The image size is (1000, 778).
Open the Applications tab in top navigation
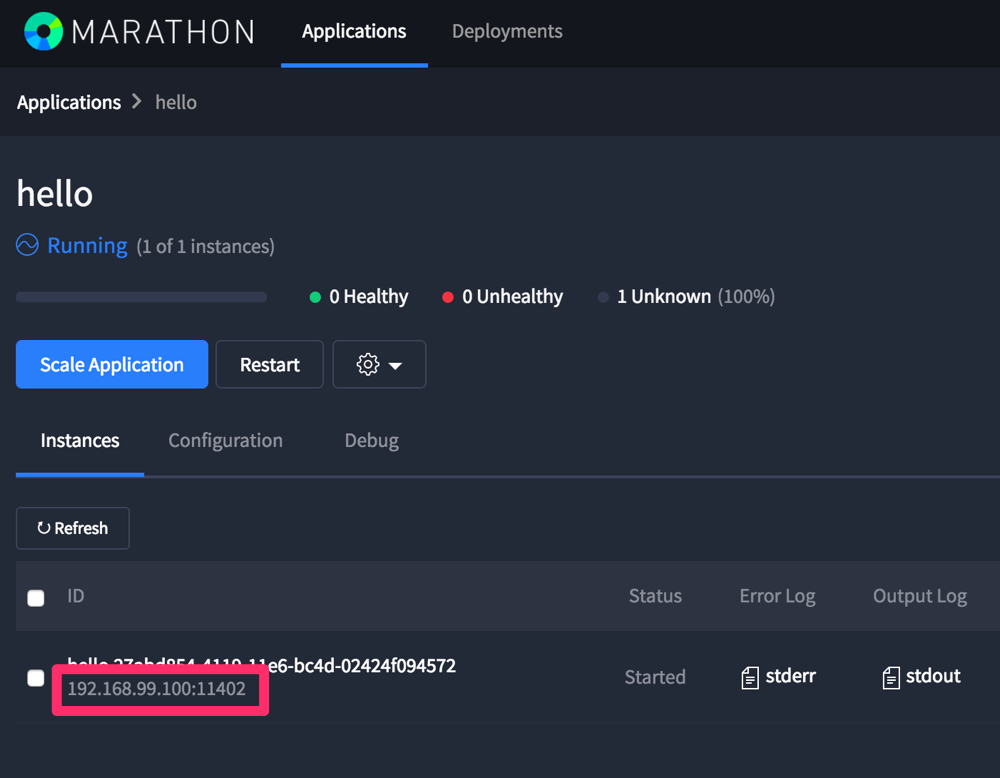(354, 31)
